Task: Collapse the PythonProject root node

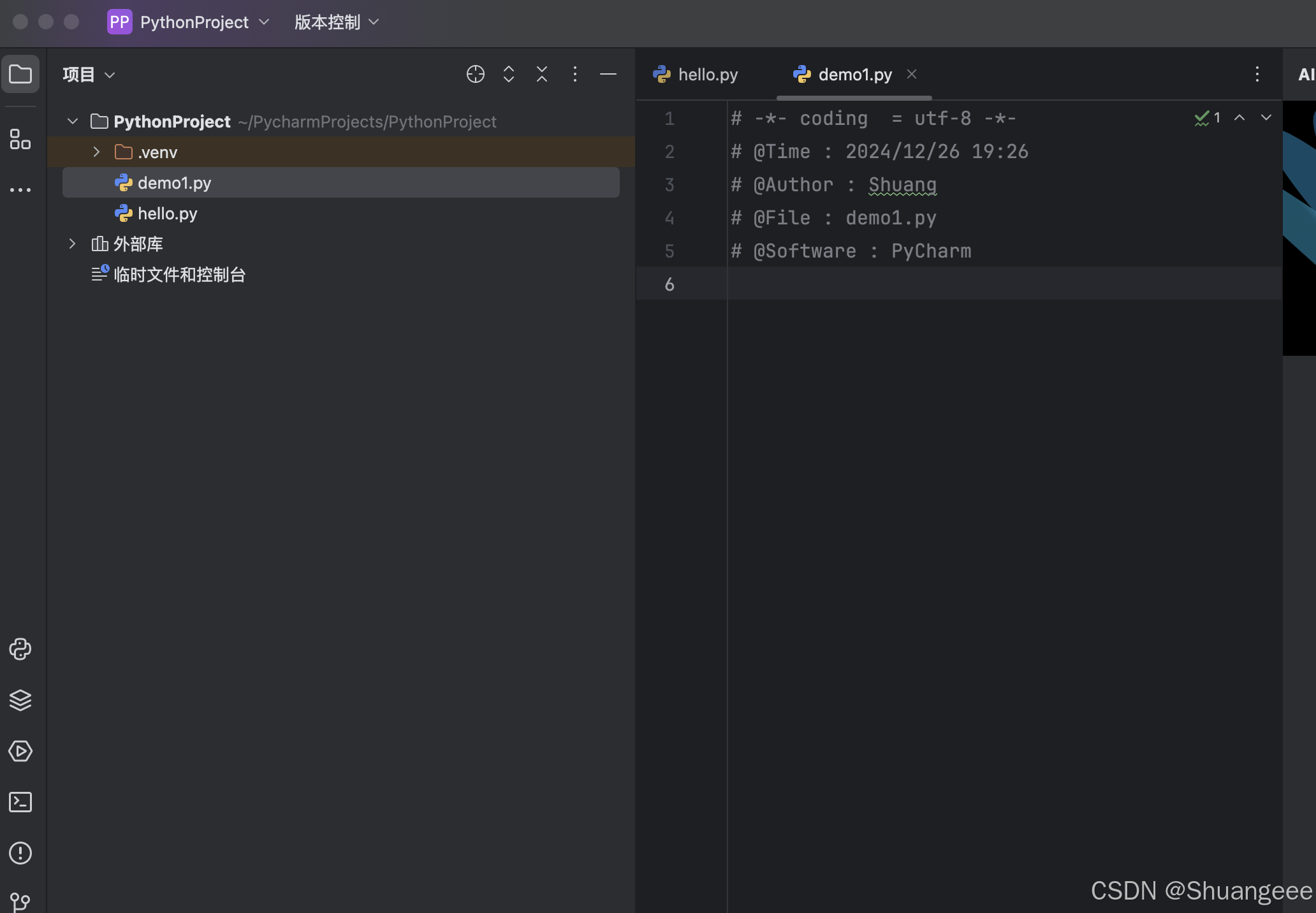Action: [73, 121]
